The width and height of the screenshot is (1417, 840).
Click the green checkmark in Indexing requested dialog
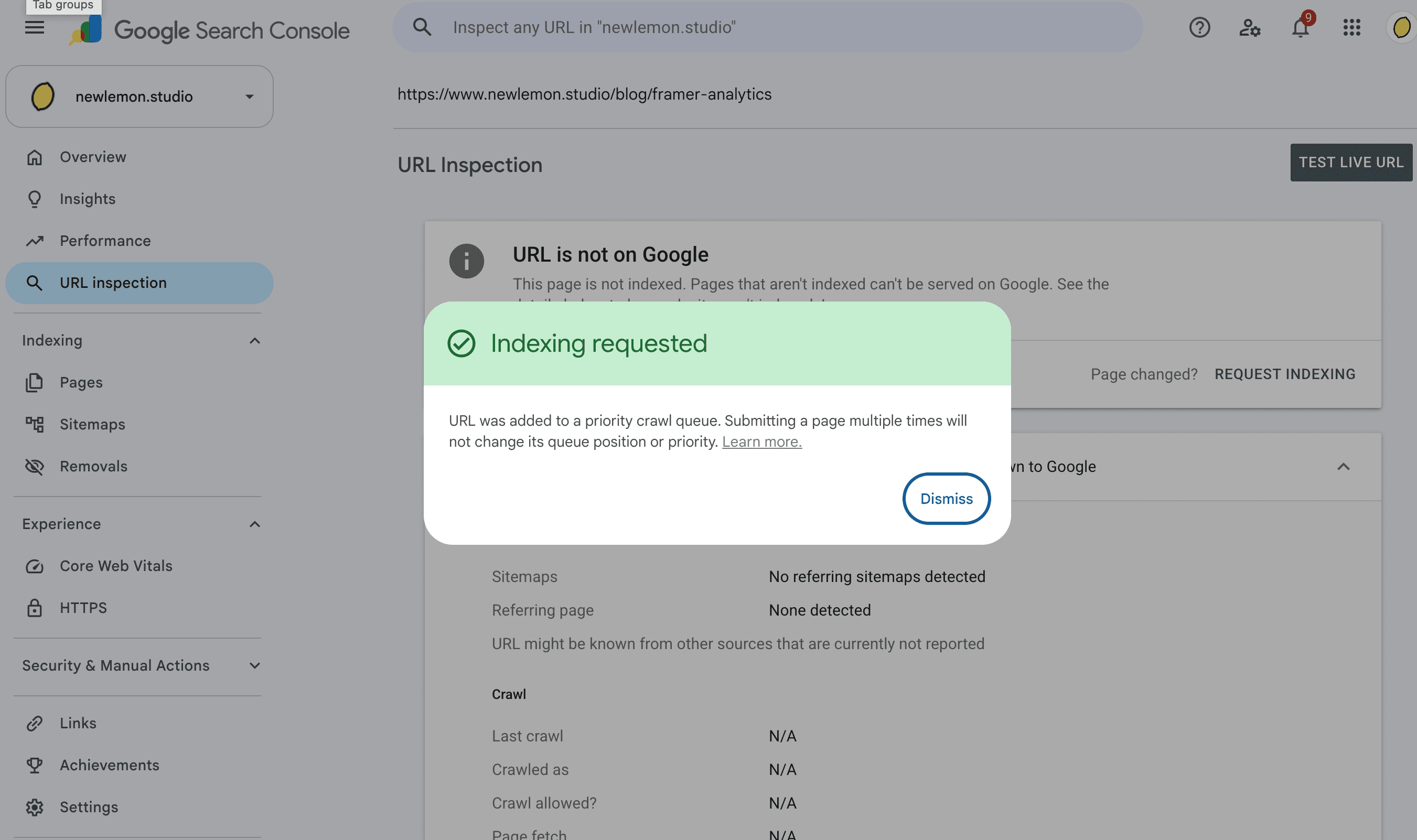tap(461, 343)
